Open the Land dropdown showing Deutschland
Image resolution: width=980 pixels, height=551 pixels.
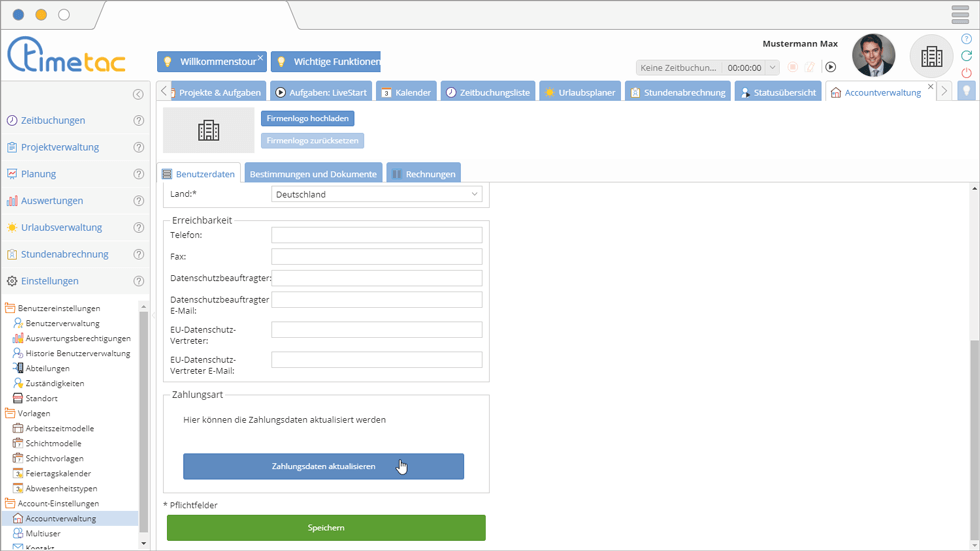376,194
